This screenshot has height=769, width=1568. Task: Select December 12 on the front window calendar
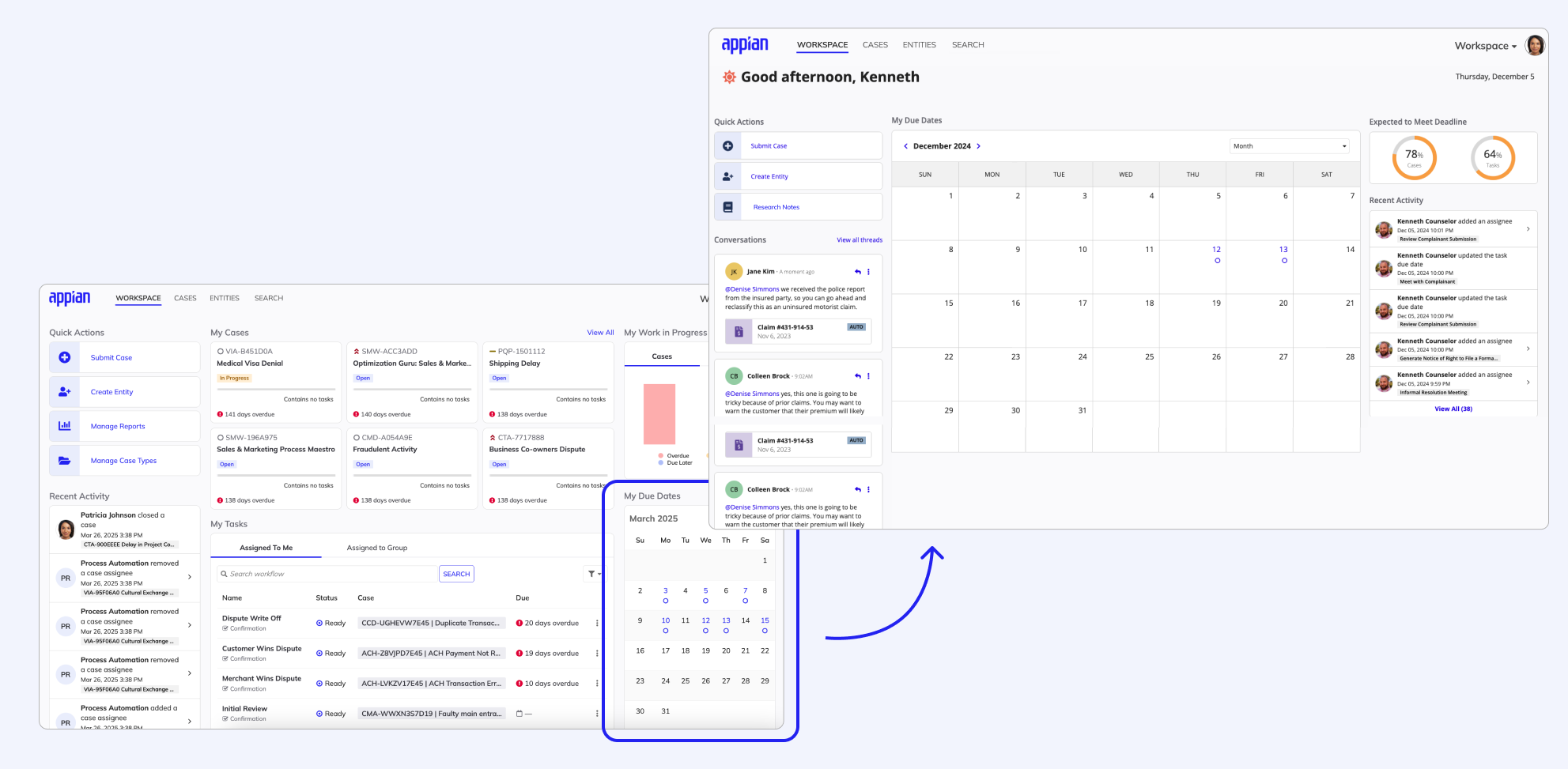[x=1216, y=250]
